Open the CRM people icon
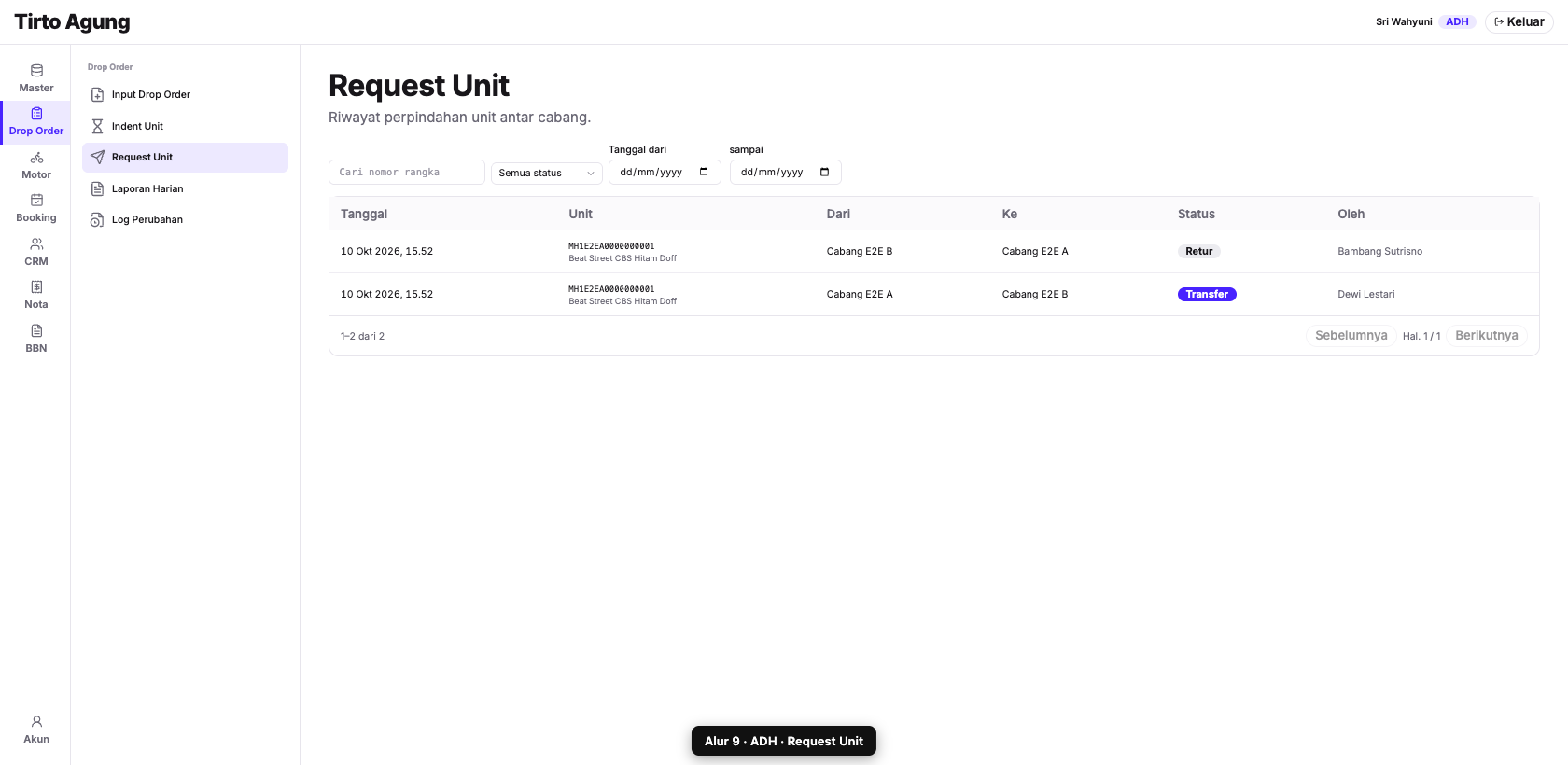This screenshot has width=1568, height=765. coord(36,243)
